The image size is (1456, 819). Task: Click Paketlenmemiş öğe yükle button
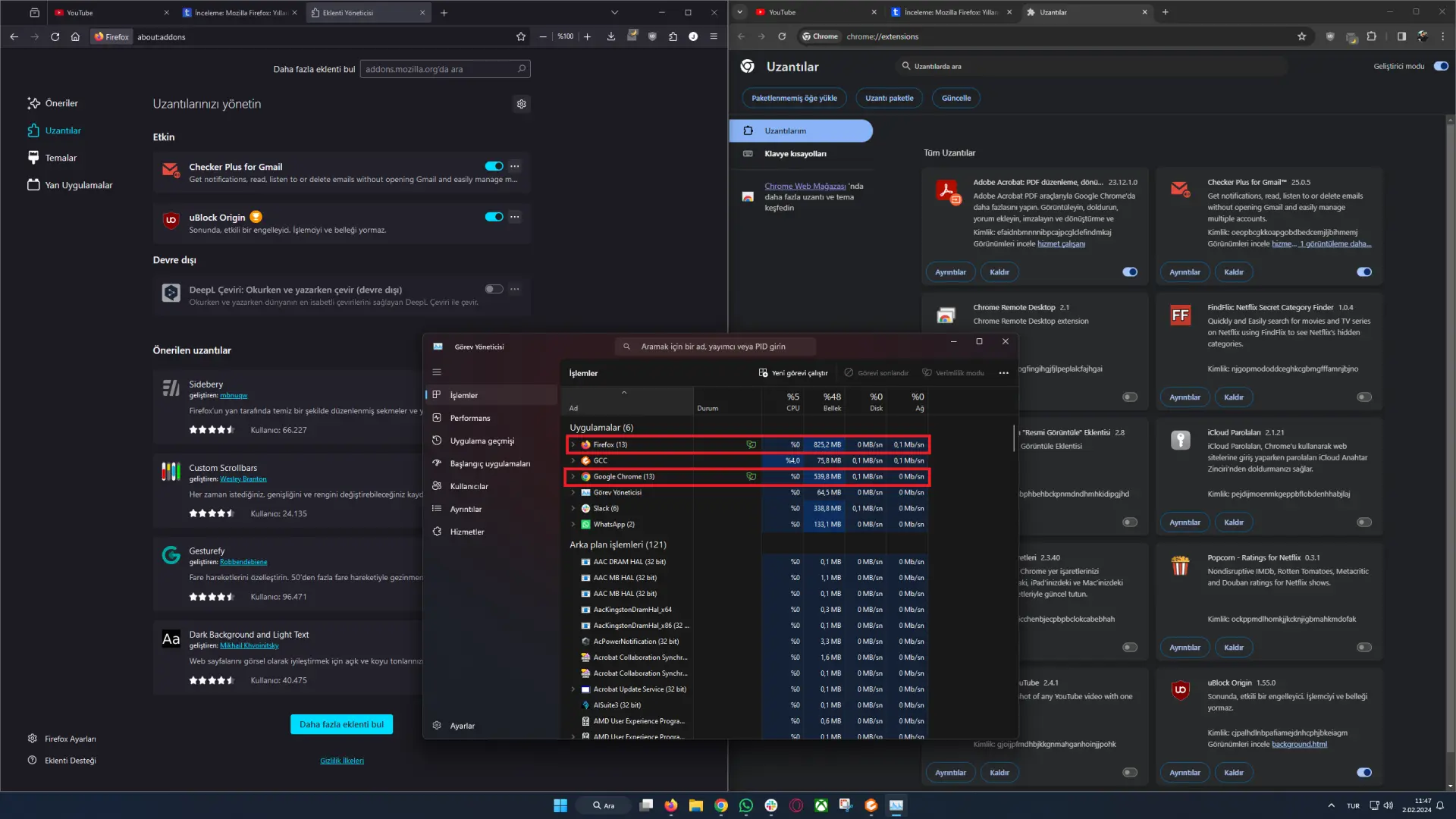coord(794,98)
